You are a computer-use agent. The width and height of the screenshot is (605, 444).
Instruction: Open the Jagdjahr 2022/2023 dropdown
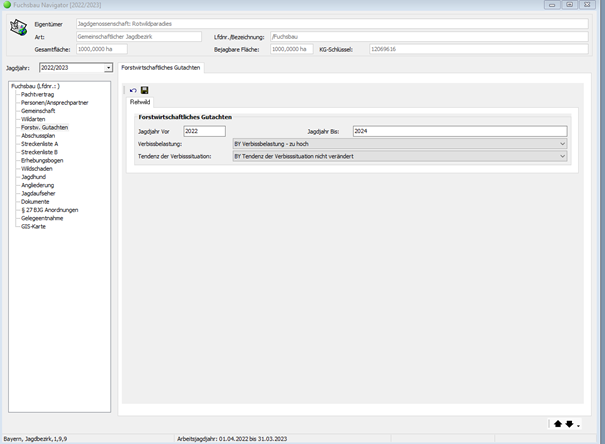click(108, 68)
